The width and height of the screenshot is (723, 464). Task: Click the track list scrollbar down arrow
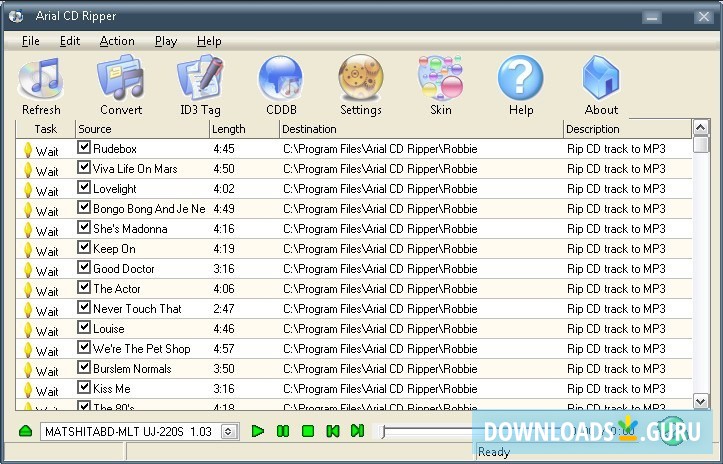701,401
